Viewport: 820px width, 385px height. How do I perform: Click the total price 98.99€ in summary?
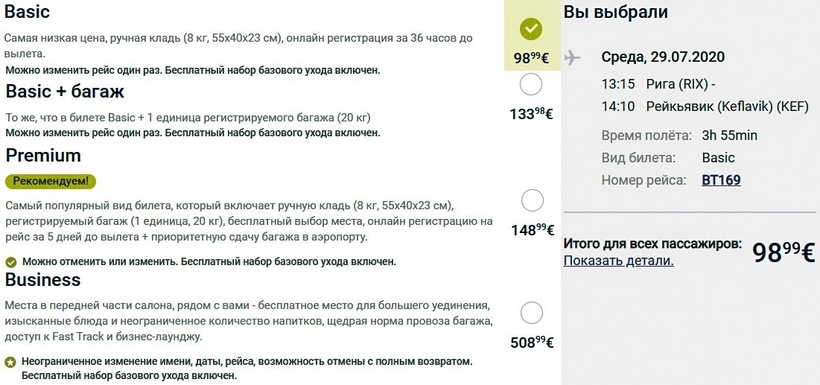(x=783, y=253)
